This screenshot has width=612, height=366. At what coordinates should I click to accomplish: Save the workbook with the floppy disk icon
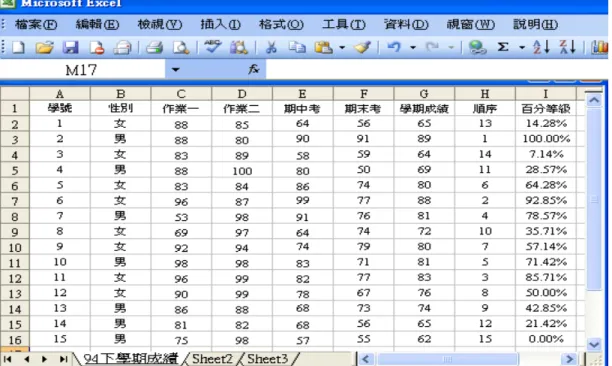click(x=71, y=47)
